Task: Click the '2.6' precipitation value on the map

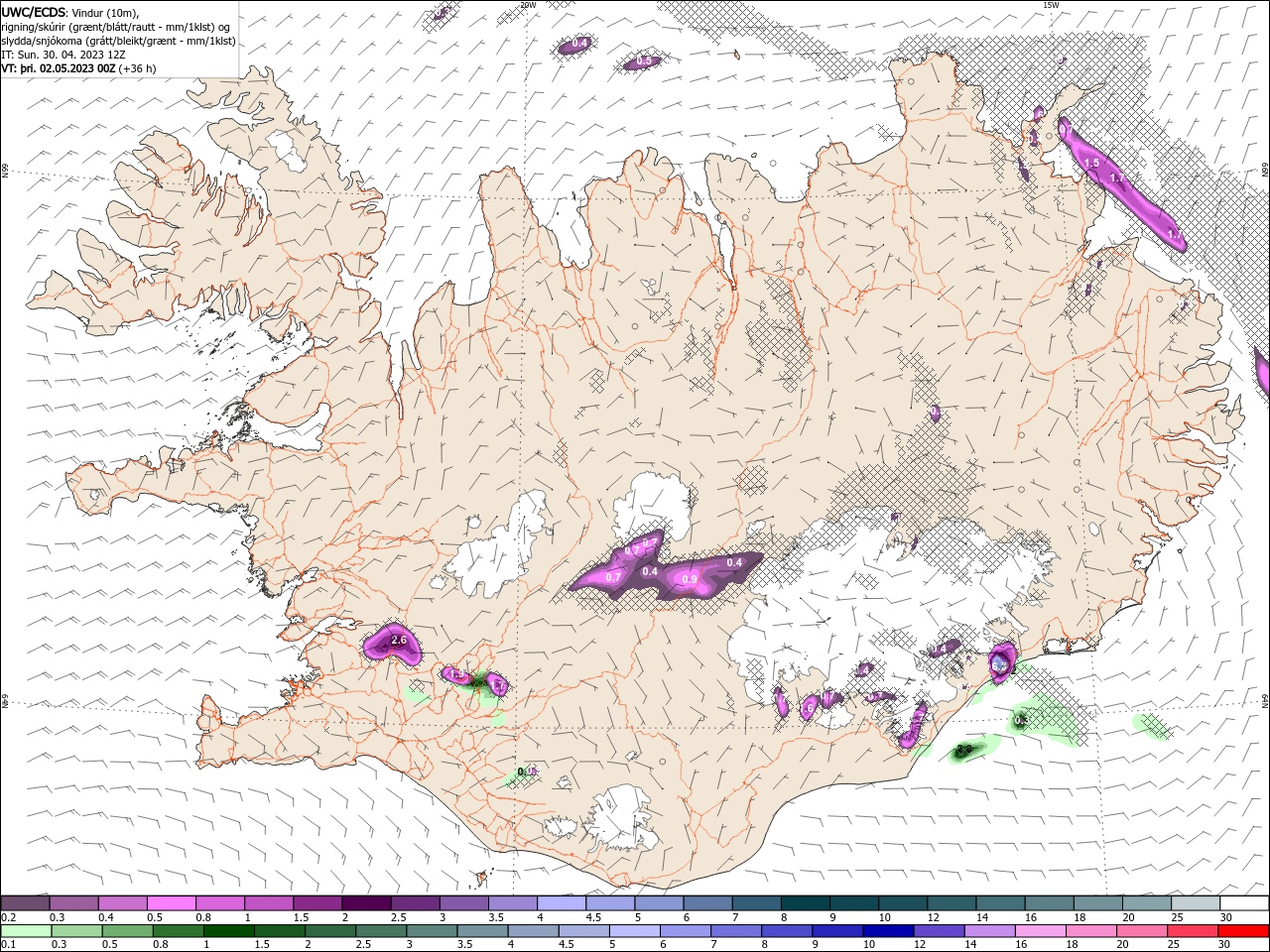Action: tap(400, 641)
